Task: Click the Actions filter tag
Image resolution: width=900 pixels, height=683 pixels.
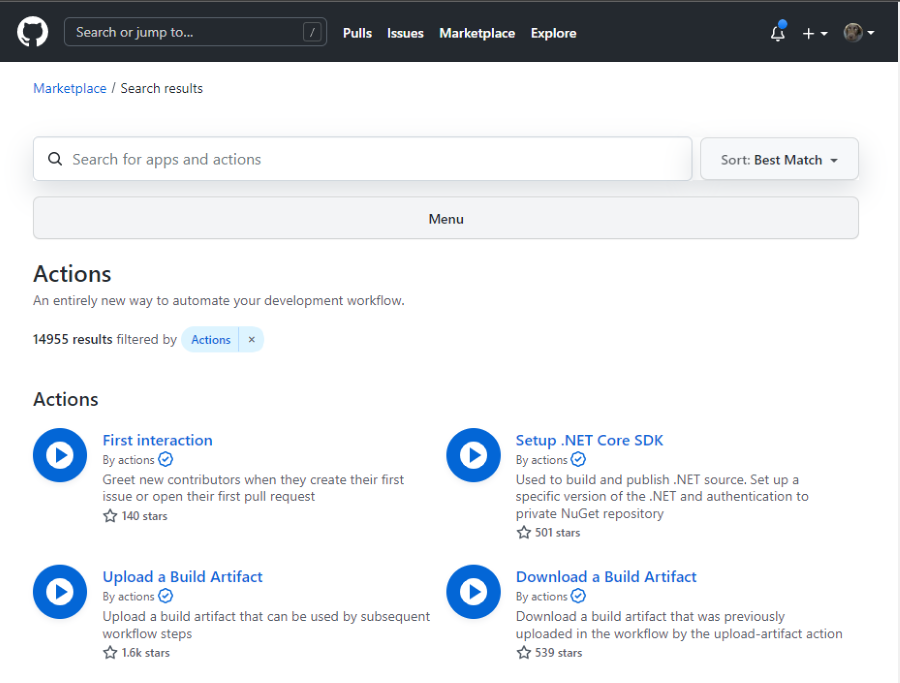Action: coord(210,339)
